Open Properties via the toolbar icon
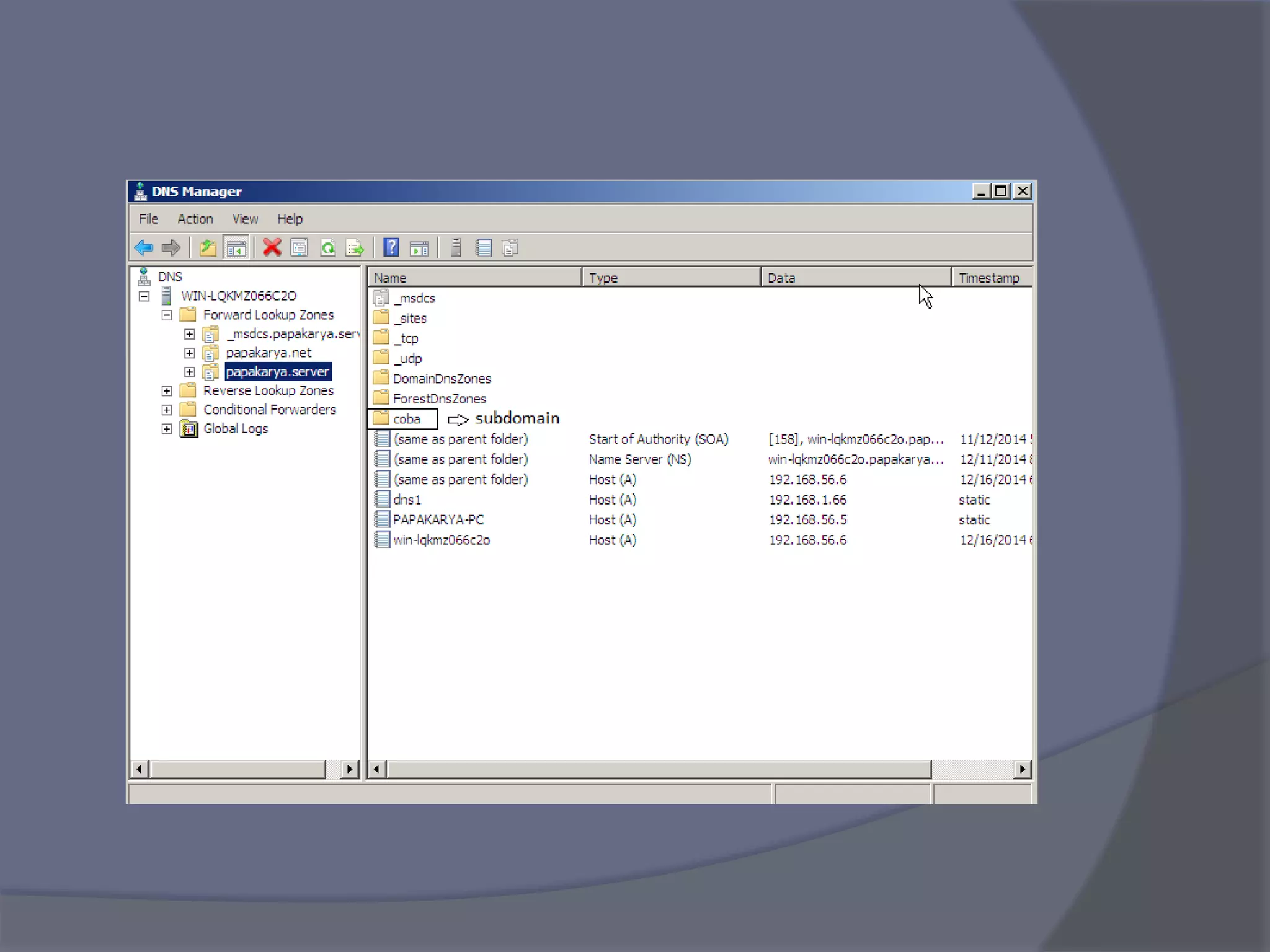 click(x=300, y=248)
